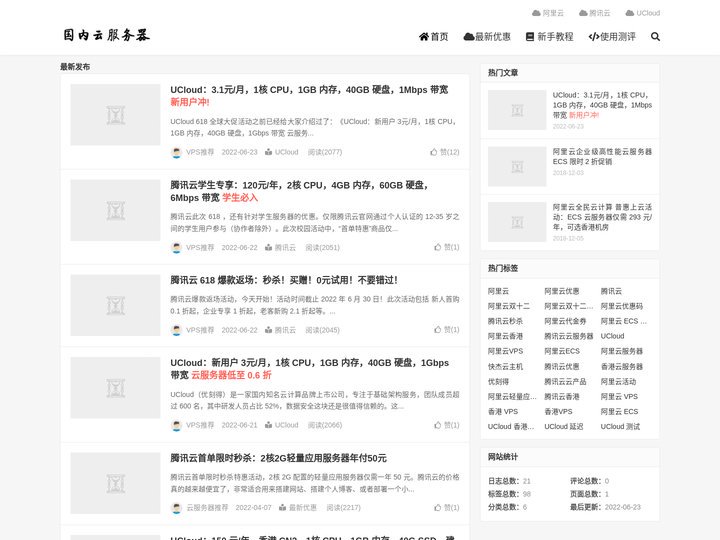Select tag 香港云服务器
Screen dimensions: 720x540
click(622, 366)
